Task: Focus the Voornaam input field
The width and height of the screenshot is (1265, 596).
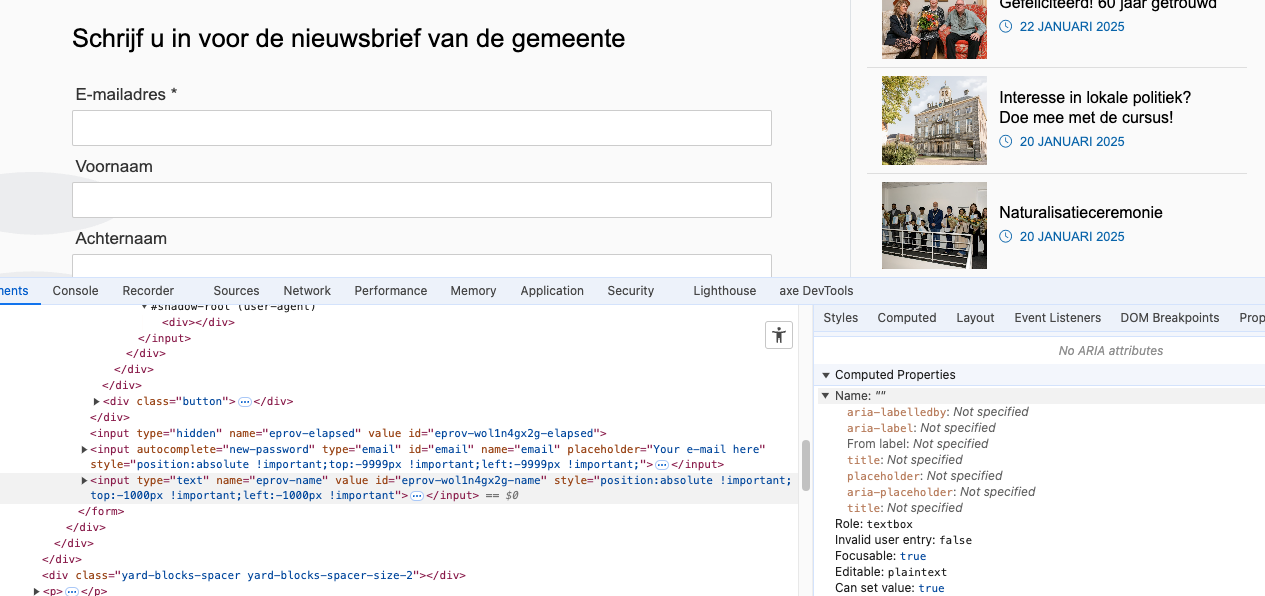Action: point(422,200)
